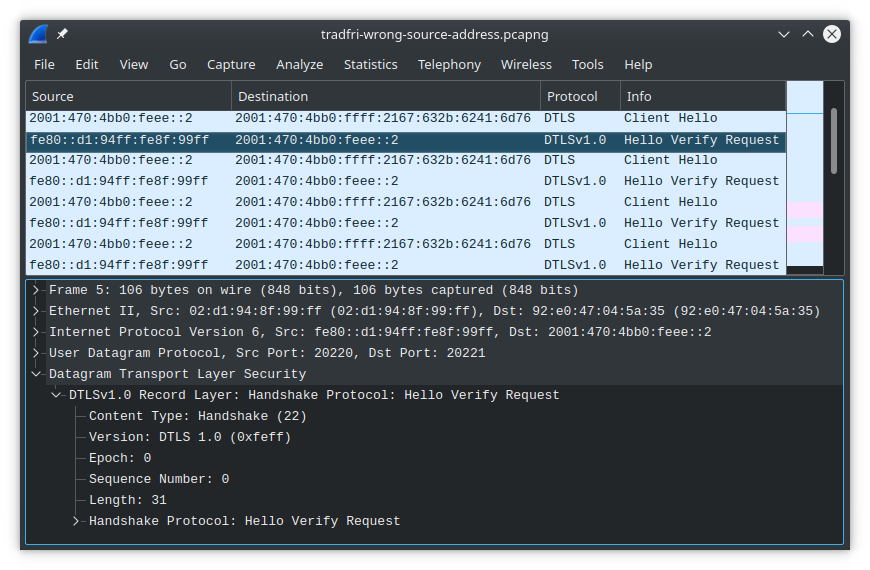Image resolution: width=870 pixels, height=570 pixels.
Task: Click the Wireshark shark fin icon
Action: point(38,34)
